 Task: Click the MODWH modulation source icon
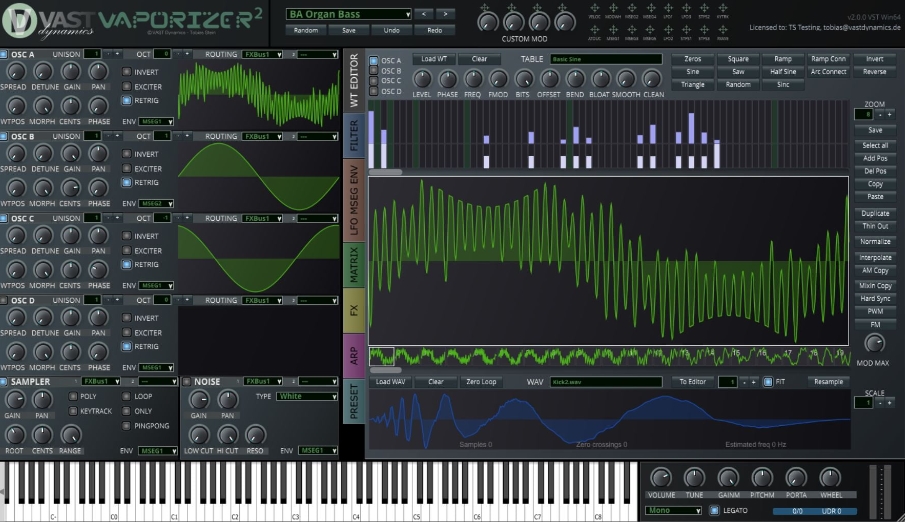click(x=613, y=8)
